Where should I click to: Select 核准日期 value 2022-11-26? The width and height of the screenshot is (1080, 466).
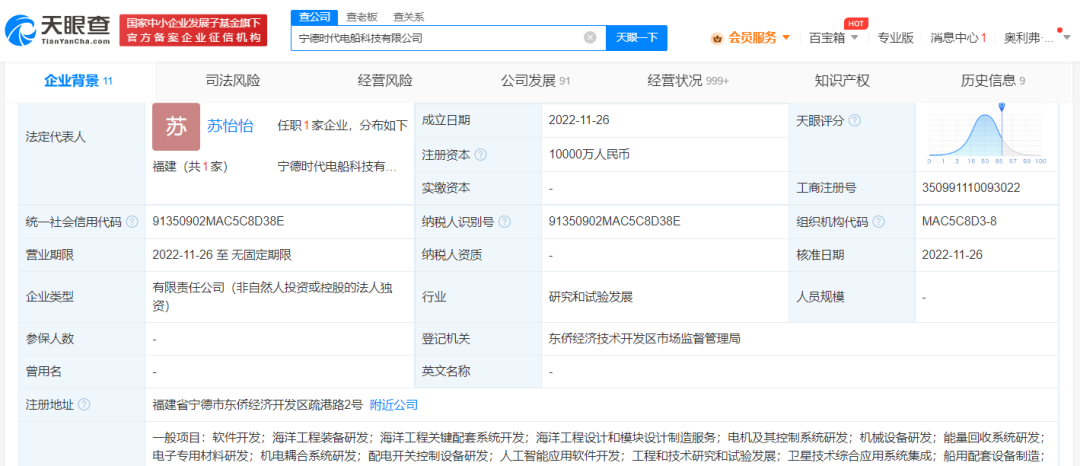coord(953,255)
